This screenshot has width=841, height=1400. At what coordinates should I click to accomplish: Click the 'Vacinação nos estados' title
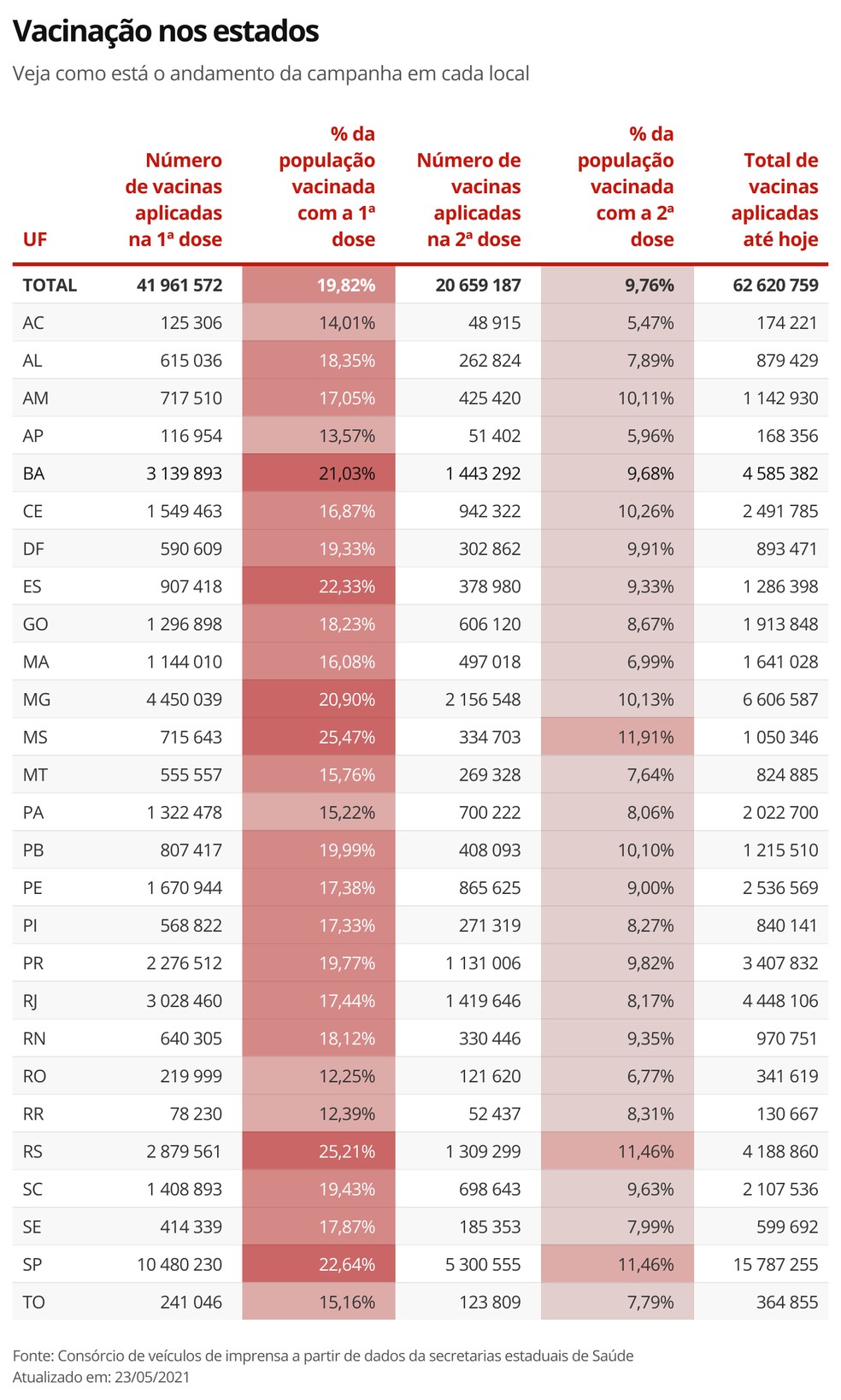166,32
